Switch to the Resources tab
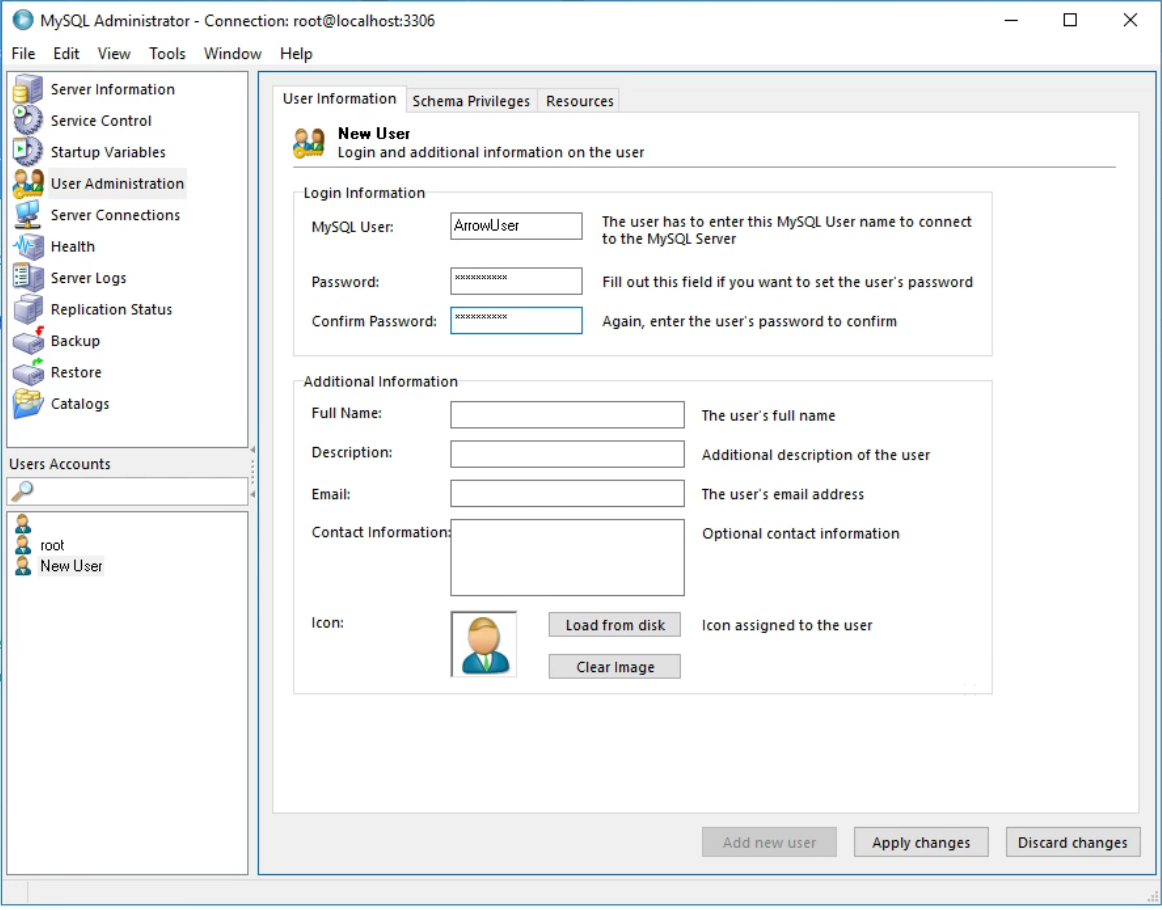The image size is (1162, 910). 580,101
